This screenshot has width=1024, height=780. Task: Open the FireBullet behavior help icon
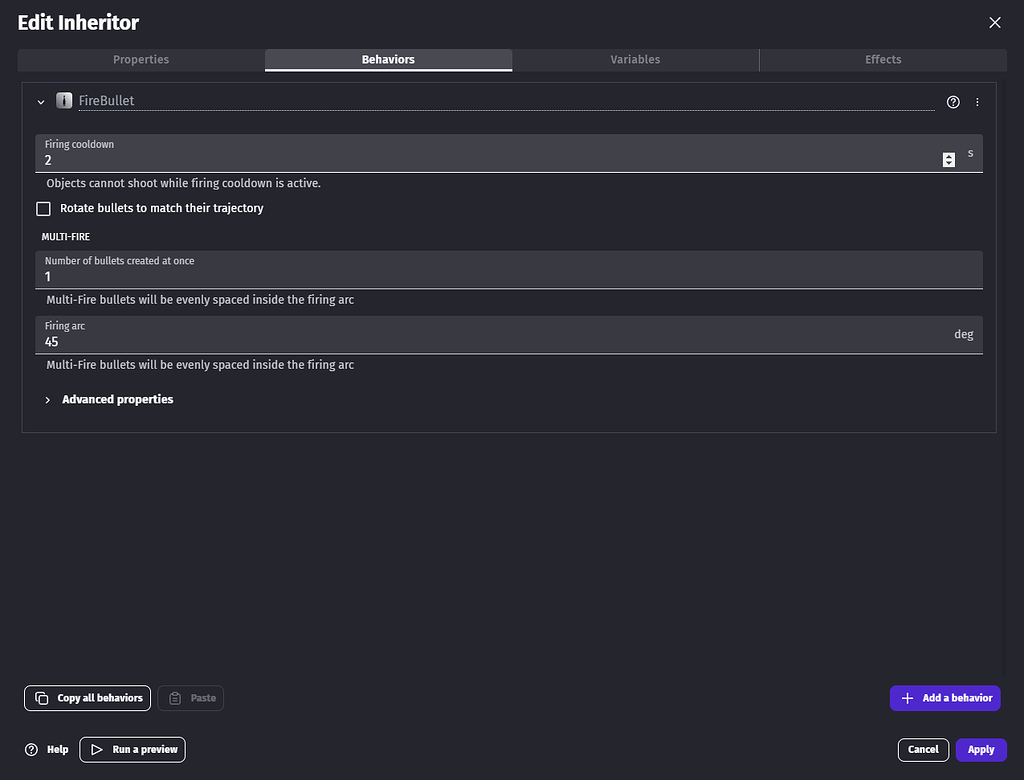click(953, 102)
